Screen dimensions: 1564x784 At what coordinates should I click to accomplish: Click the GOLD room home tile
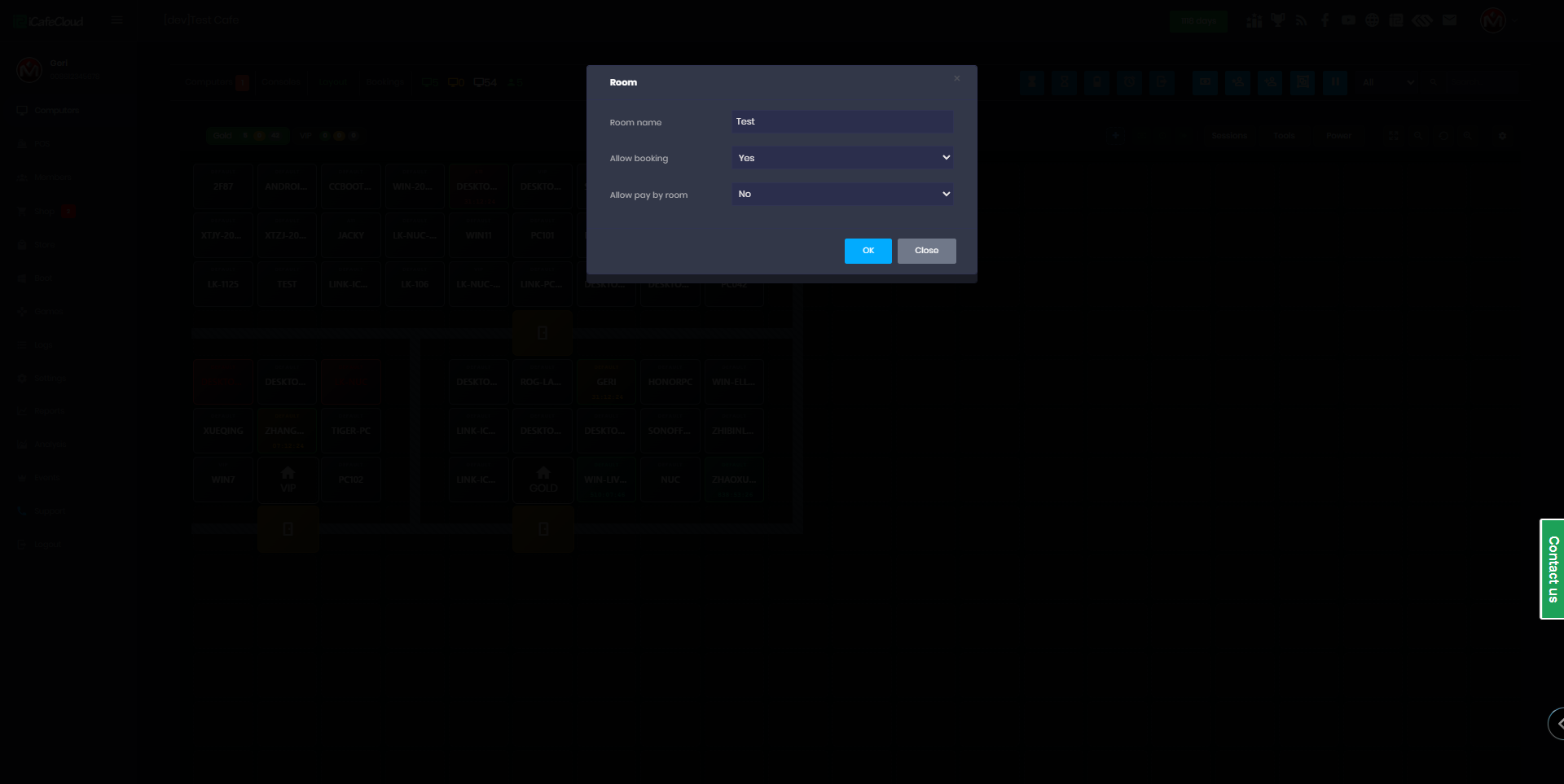tap(543, 480)
